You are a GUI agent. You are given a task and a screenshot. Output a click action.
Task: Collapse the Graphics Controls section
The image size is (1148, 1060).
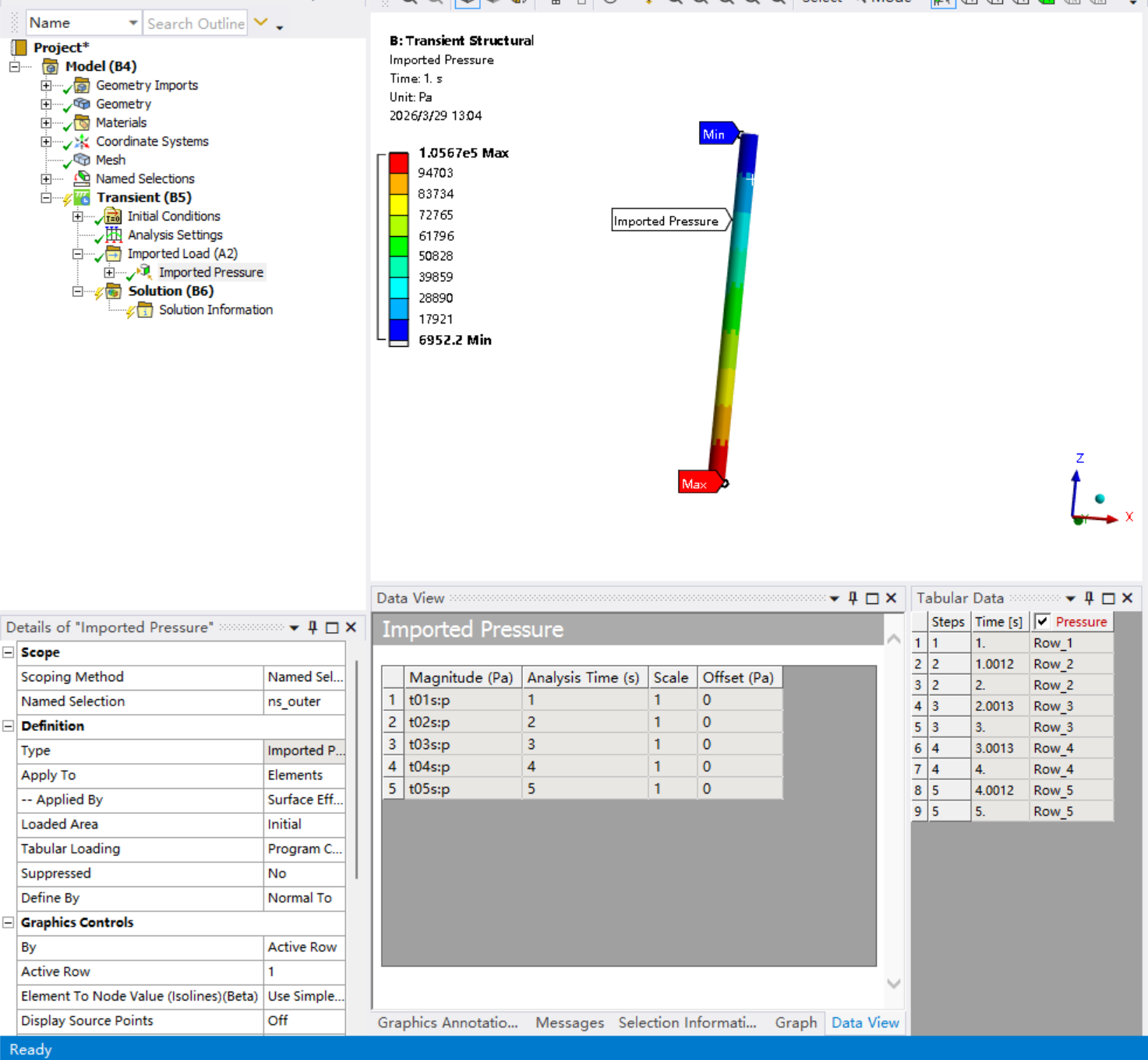[9, 922]
